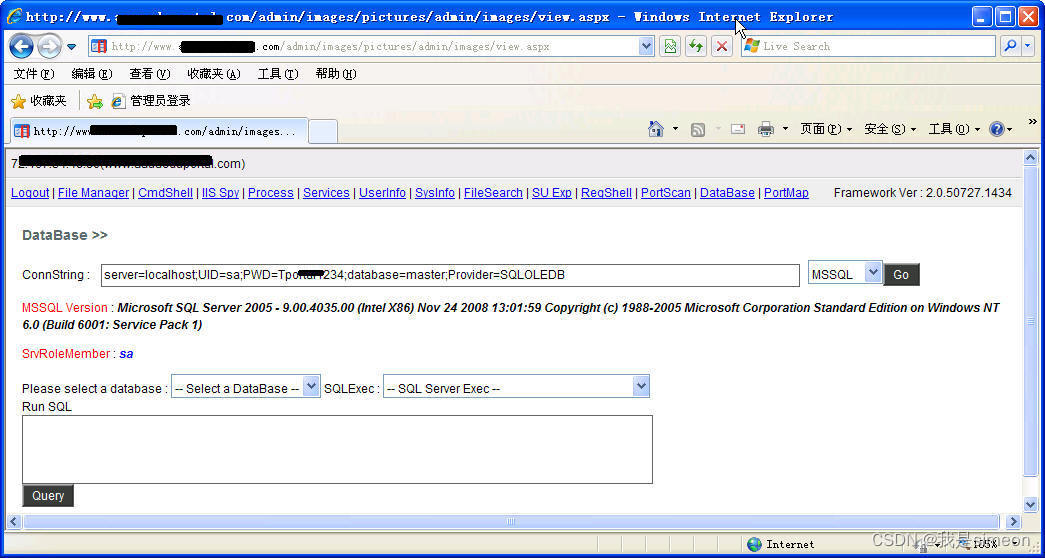Open the CmdShell link
The width and height of the screenshot is (1045, 558).
tap(165, 193)
